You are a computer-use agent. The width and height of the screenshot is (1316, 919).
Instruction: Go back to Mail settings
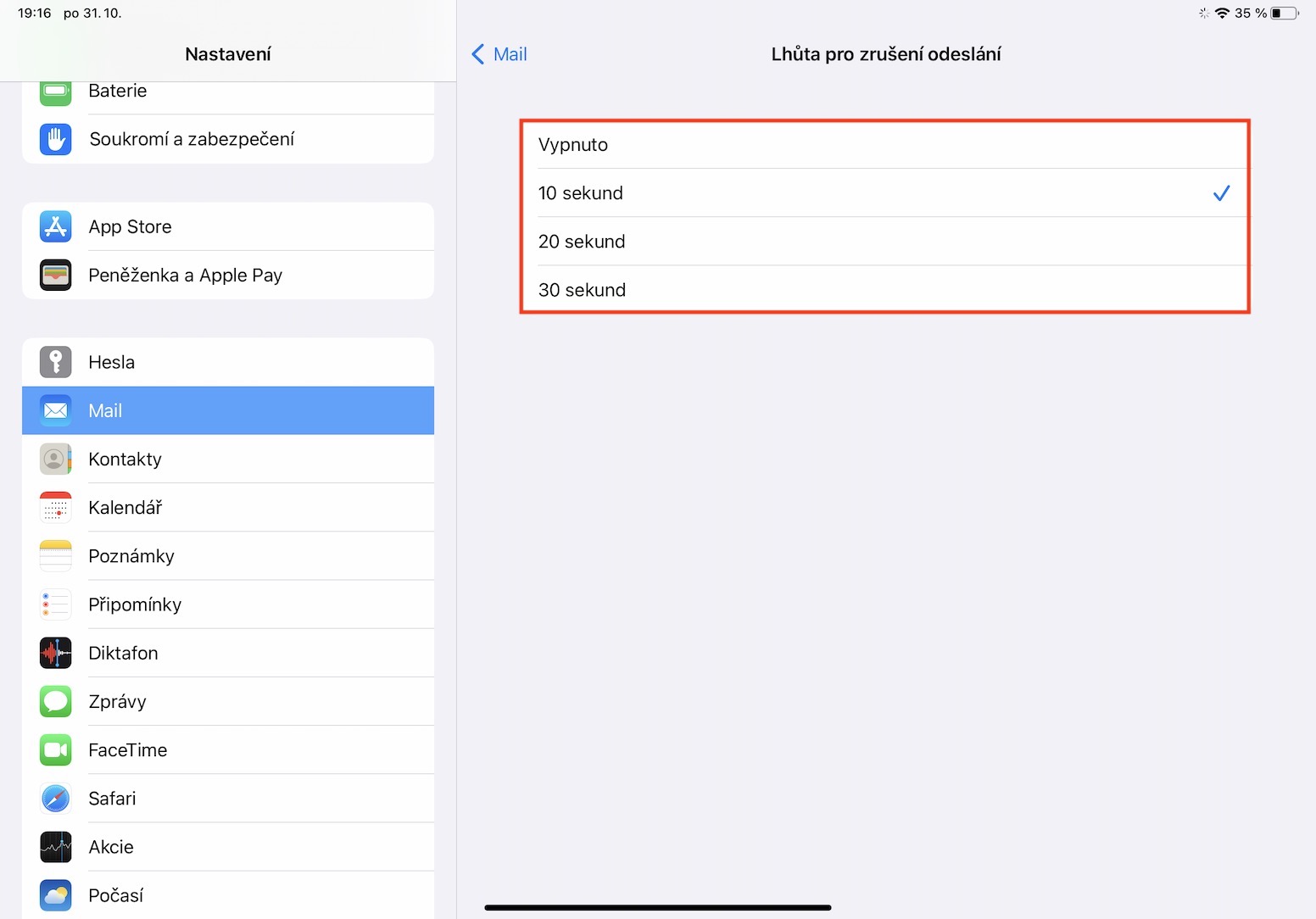(x=499, y=54)
